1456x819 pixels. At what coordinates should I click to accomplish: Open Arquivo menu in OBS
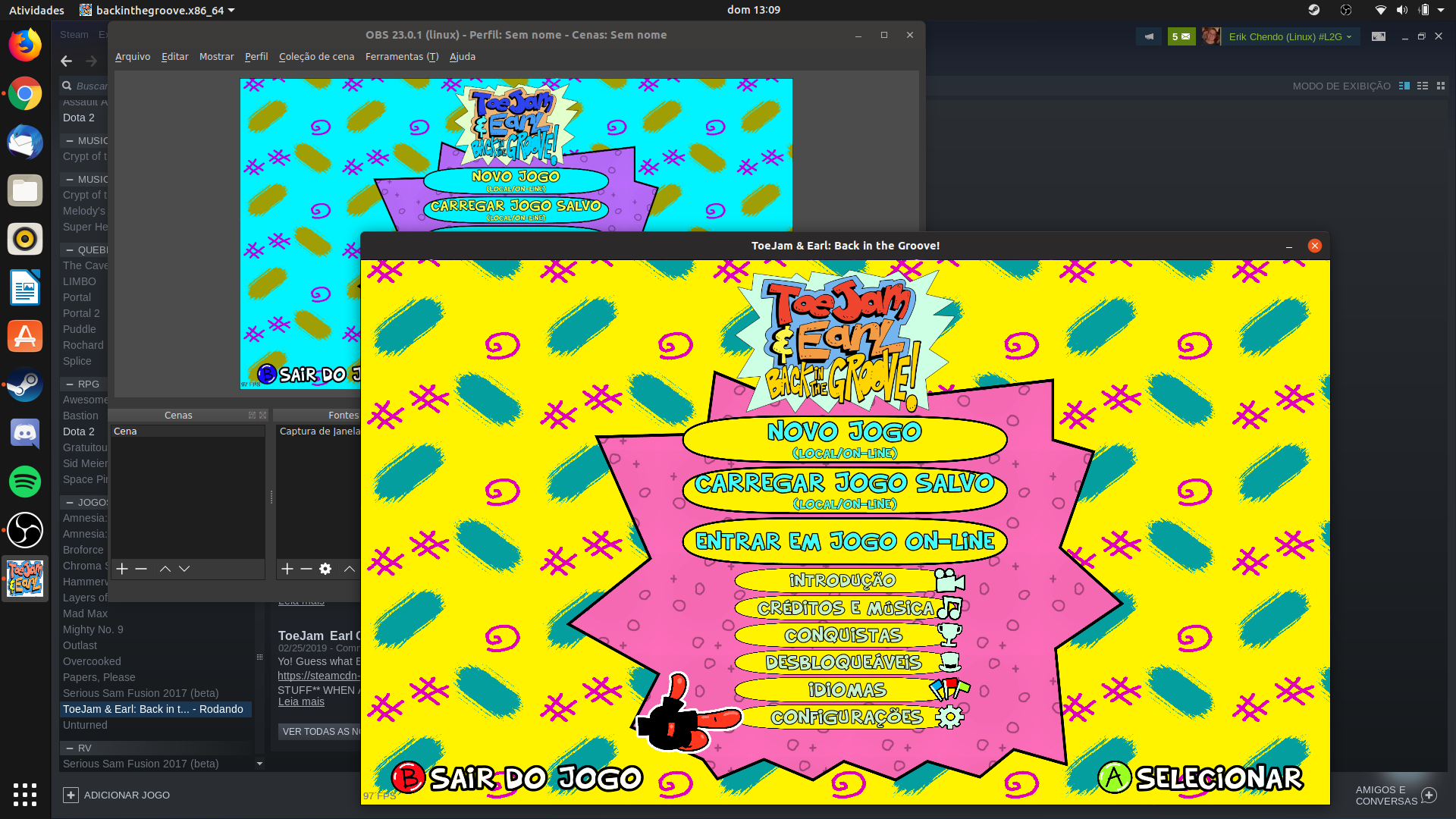click(x=133, y=57)
